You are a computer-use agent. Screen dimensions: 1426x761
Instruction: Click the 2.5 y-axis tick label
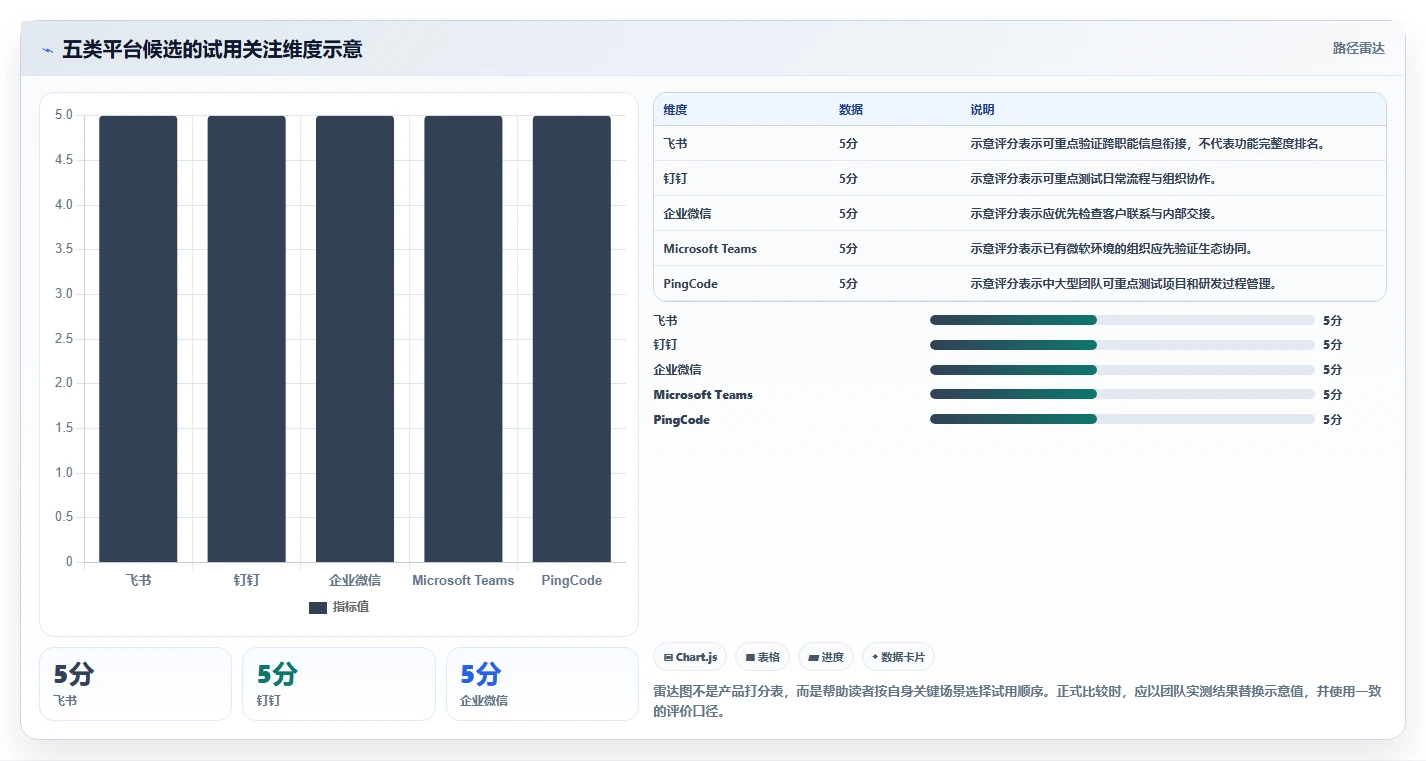click(64, 339)
